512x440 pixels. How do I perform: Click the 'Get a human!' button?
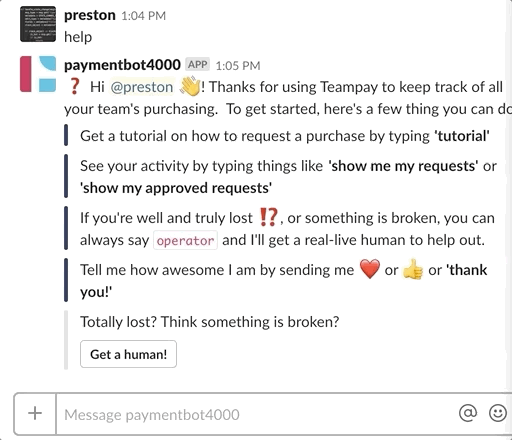click(x=128, y=354)
